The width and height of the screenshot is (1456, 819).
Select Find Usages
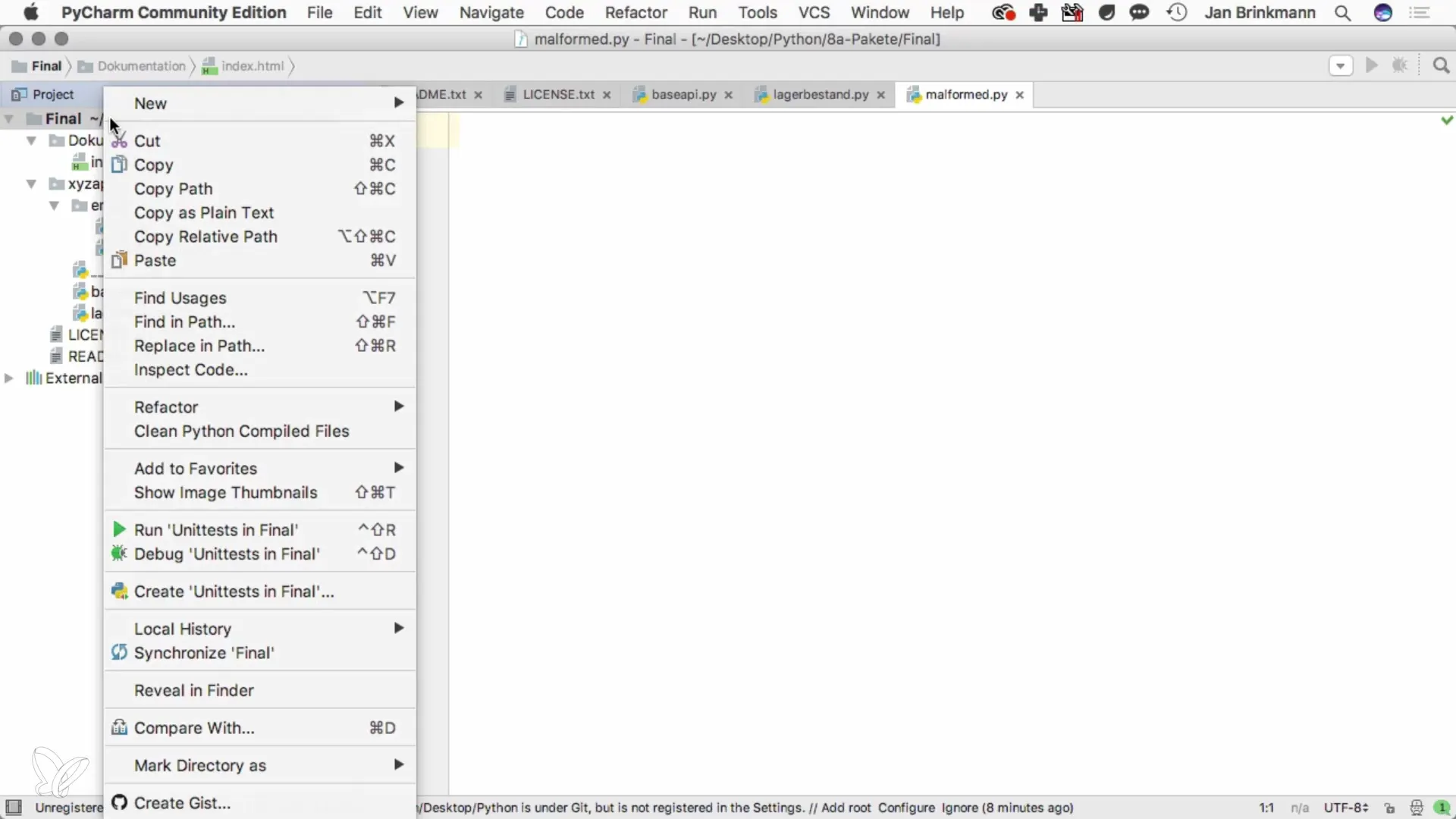click(x=260, y=297)
